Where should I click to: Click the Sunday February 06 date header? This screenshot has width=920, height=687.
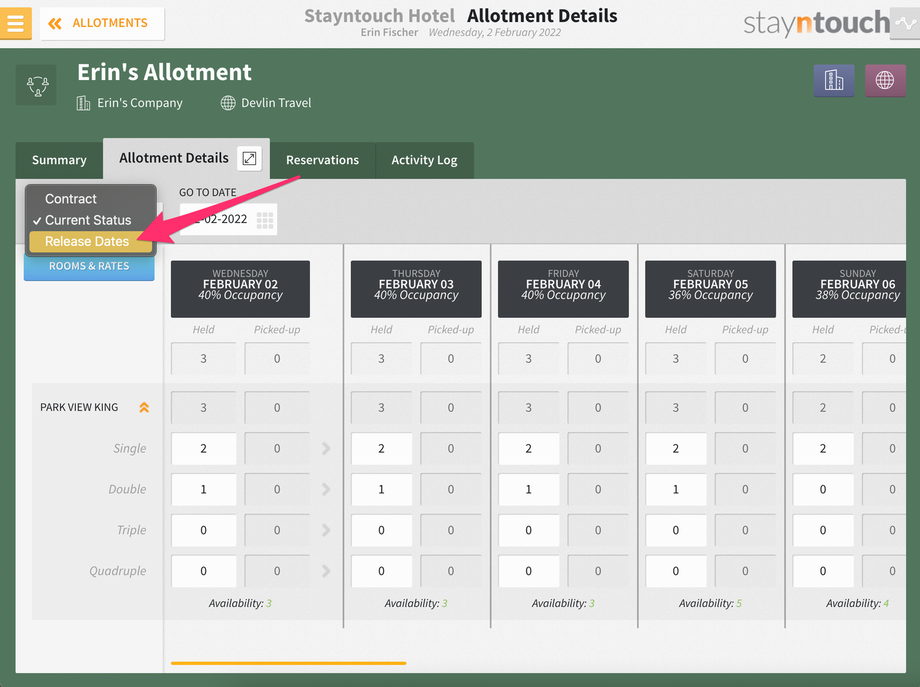click(x=850, y=289)
